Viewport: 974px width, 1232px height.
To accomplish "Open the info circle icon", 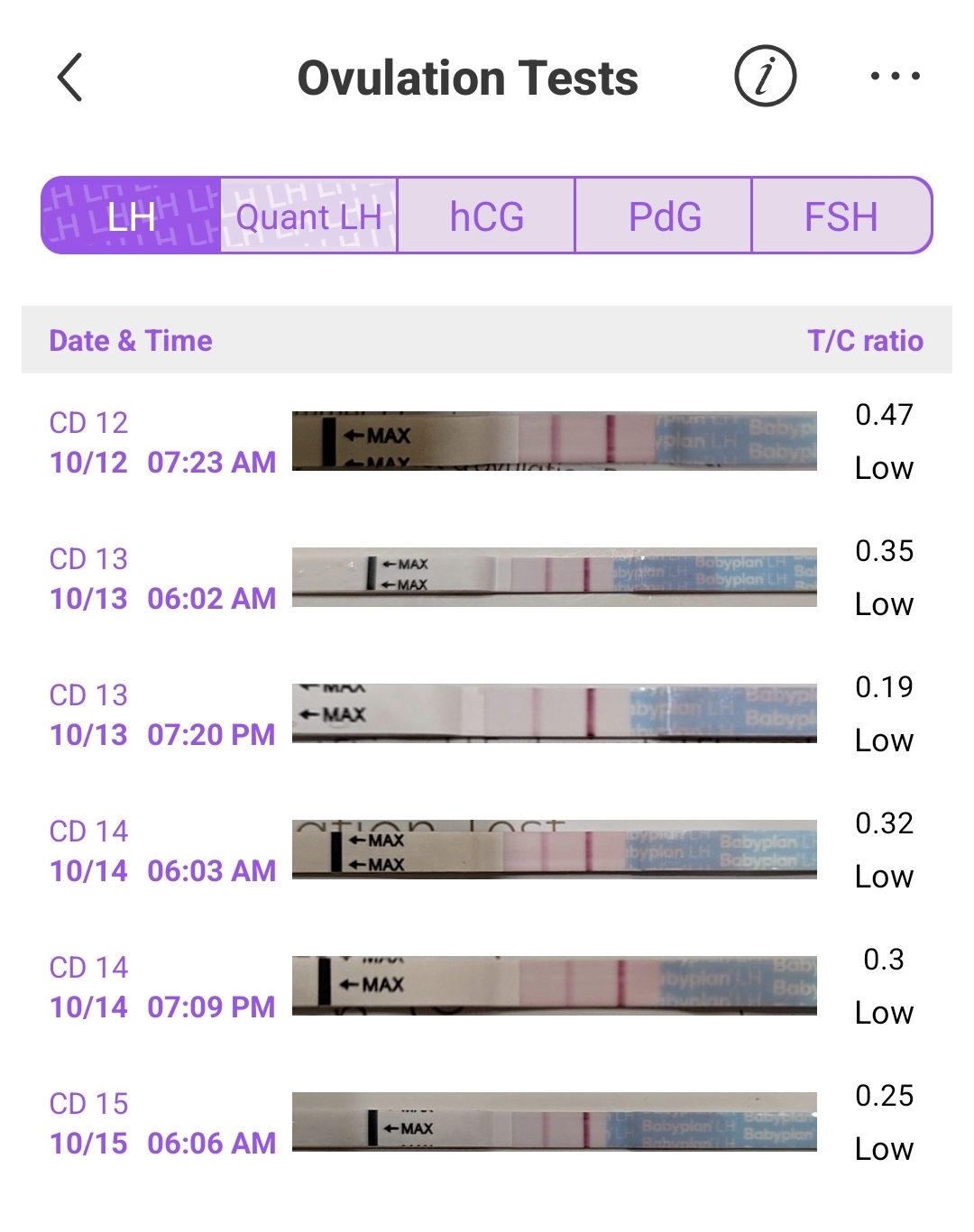I will [x=765, y=78].
